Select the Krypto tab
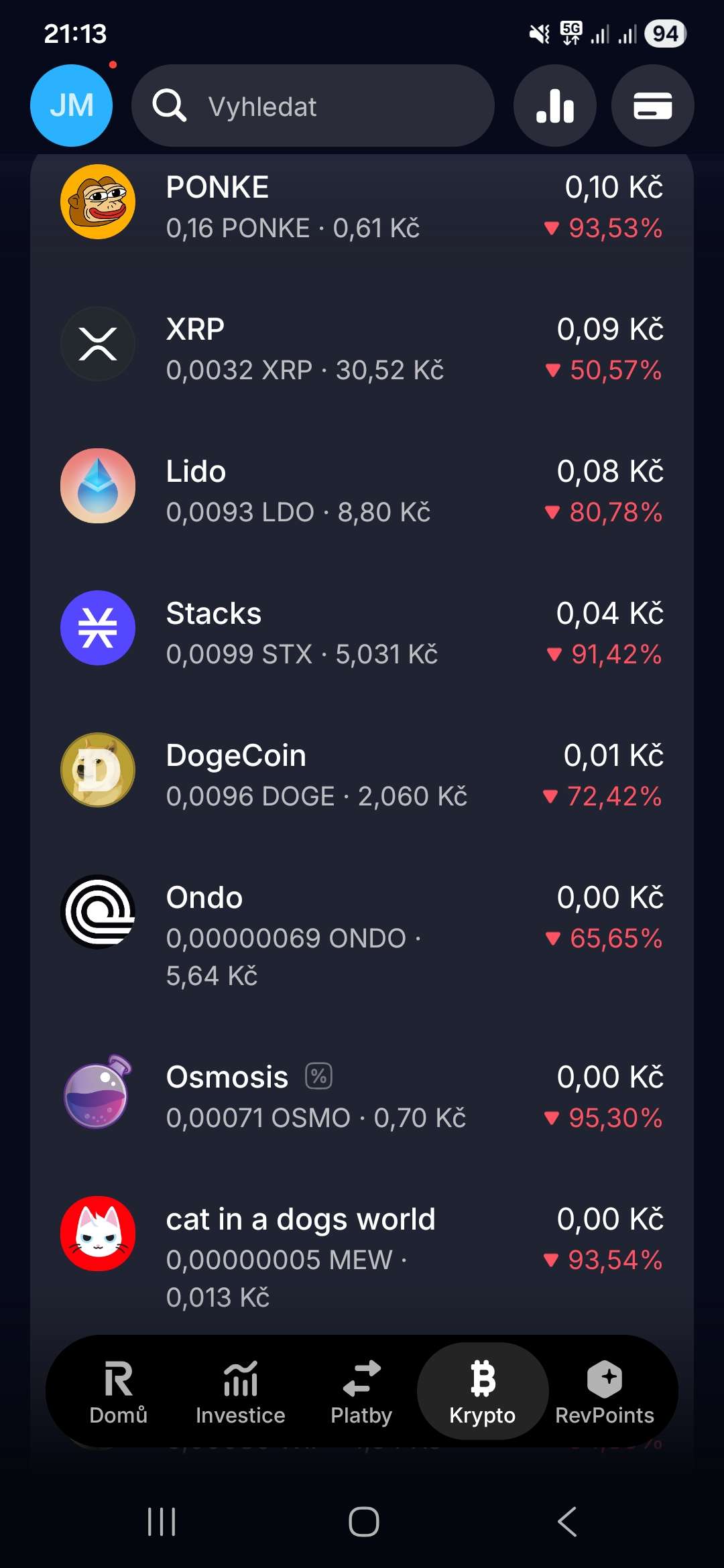 point(483,1391)
